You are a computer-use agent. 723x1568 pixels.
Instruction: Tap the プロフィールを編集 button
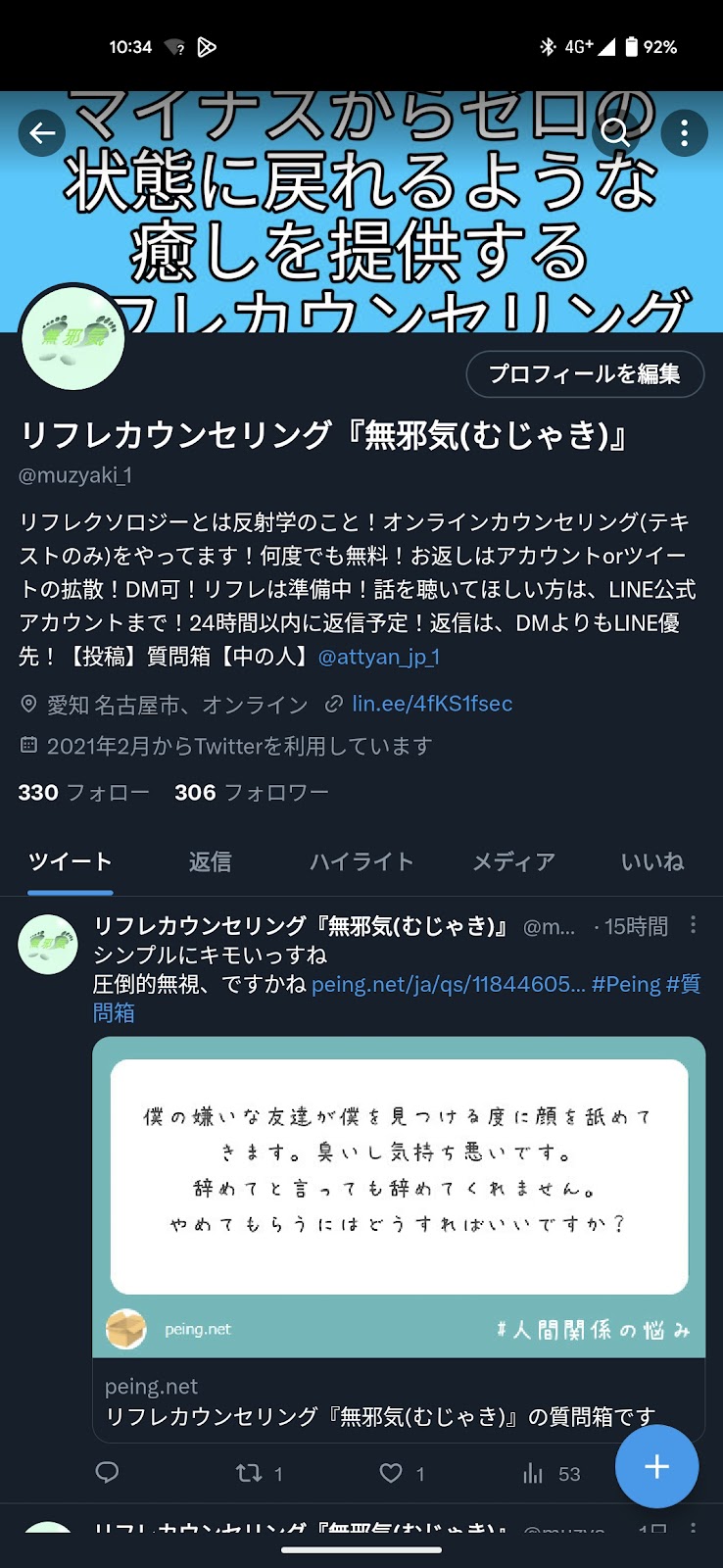pyautogui.click(x=585, y=374)
